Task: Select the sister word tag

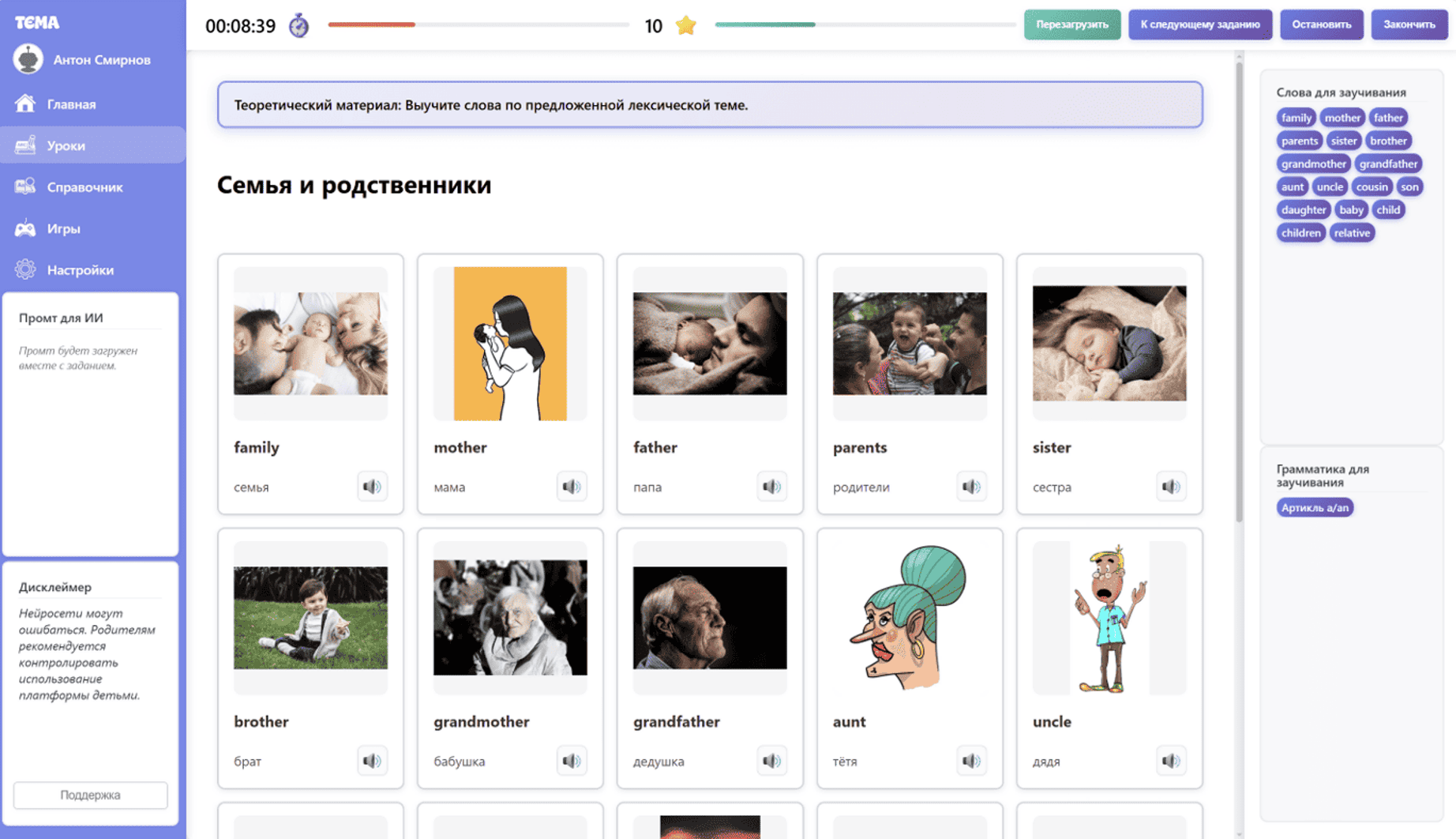Action: [x=1344, y=141]
